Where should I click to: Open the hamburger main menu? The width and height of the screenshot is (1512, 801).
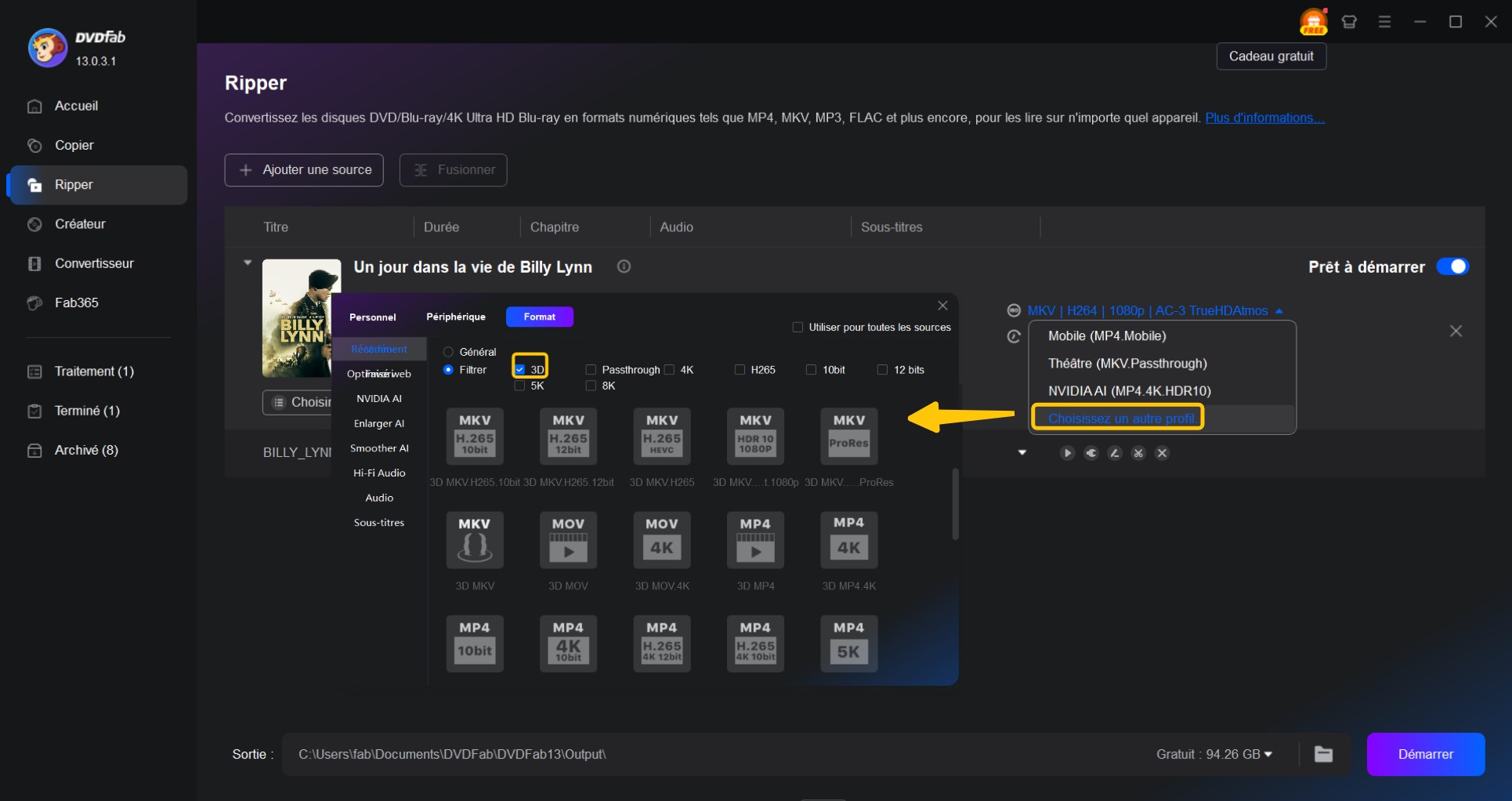pos(1384,22)
